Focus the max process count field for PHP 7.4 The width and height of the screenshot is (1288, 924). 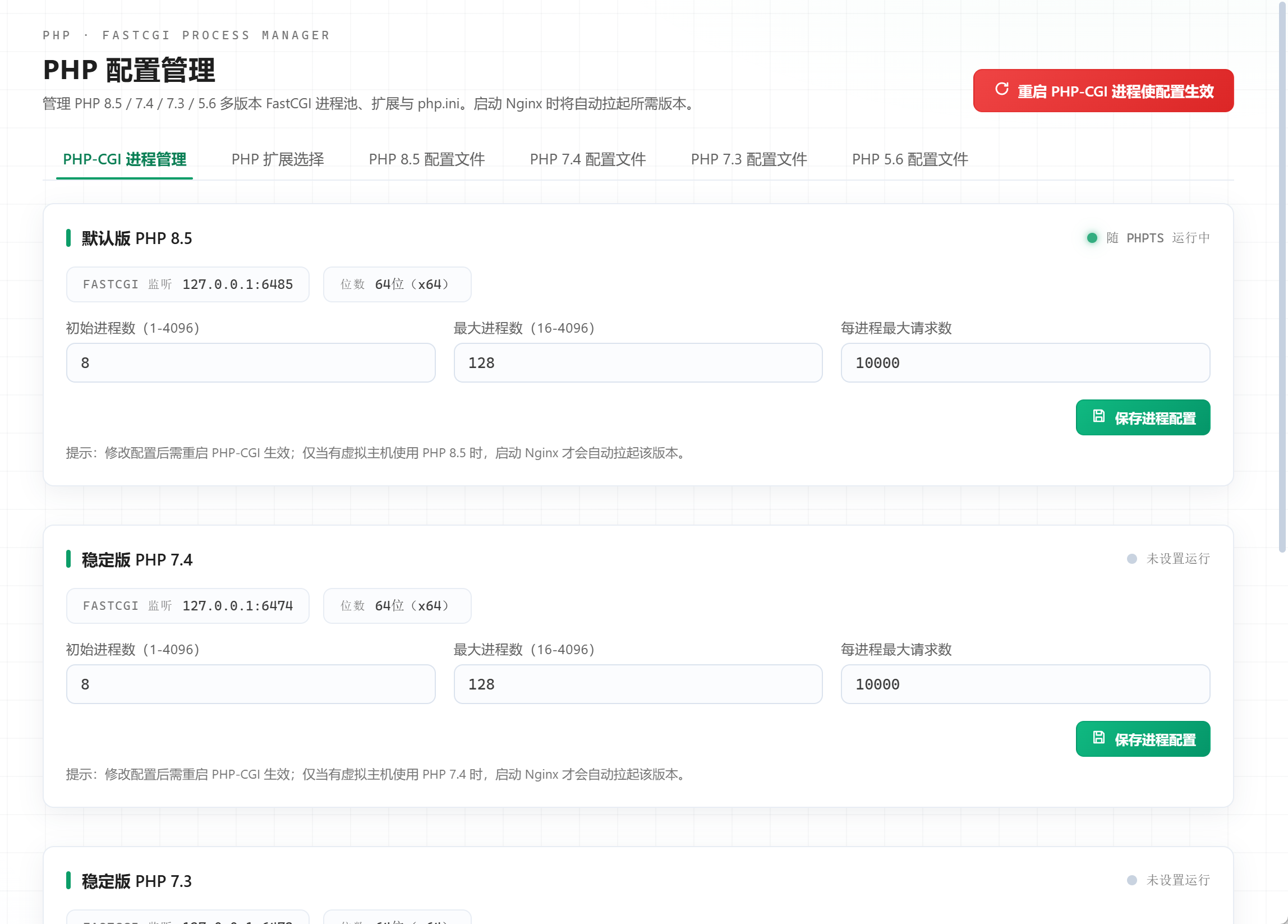click(638, 684)
